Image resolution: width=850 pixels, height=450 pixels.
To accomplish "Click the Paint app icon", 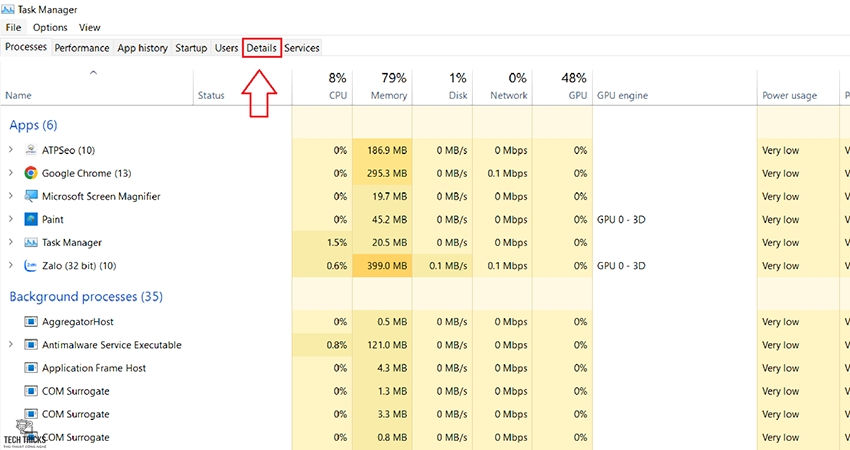I will coord(31,219).
